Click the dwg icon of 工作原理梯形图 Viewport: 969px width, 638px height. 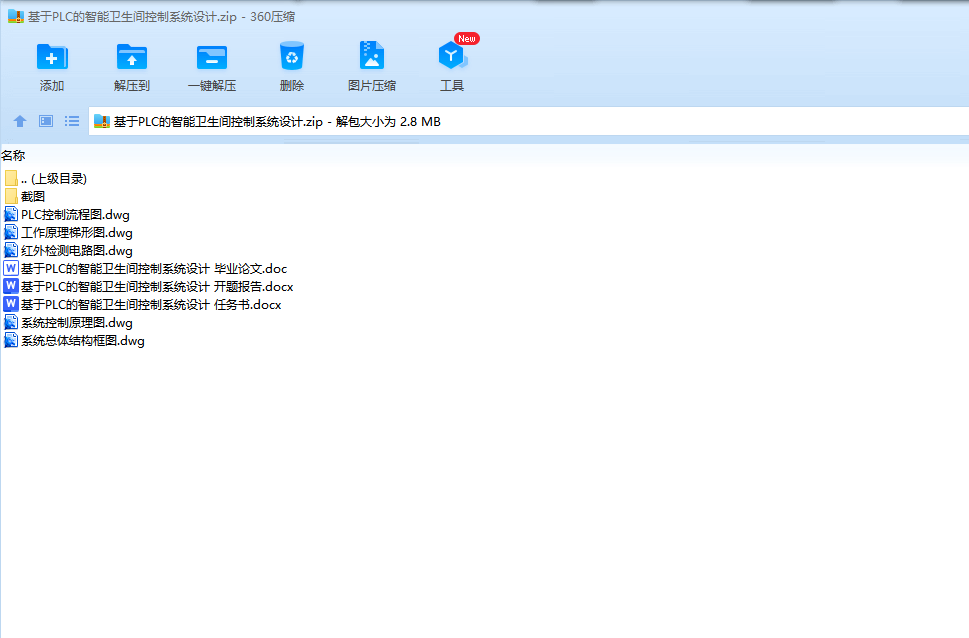[11, 232]
